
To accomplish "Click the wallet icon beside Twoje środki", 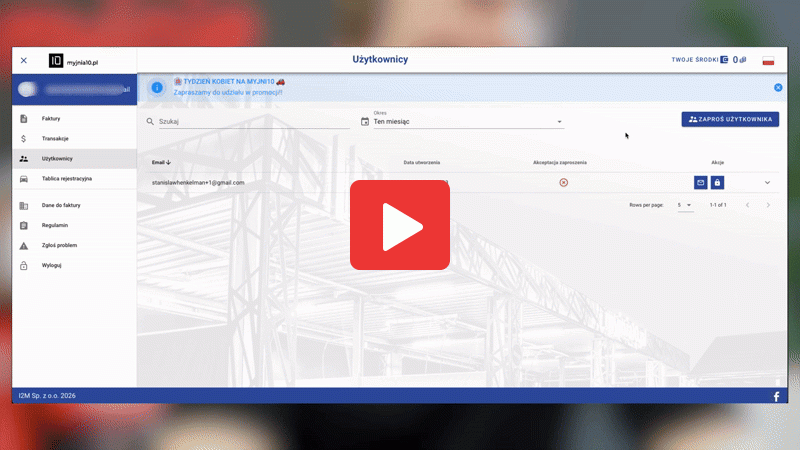I will click(724, 60).
